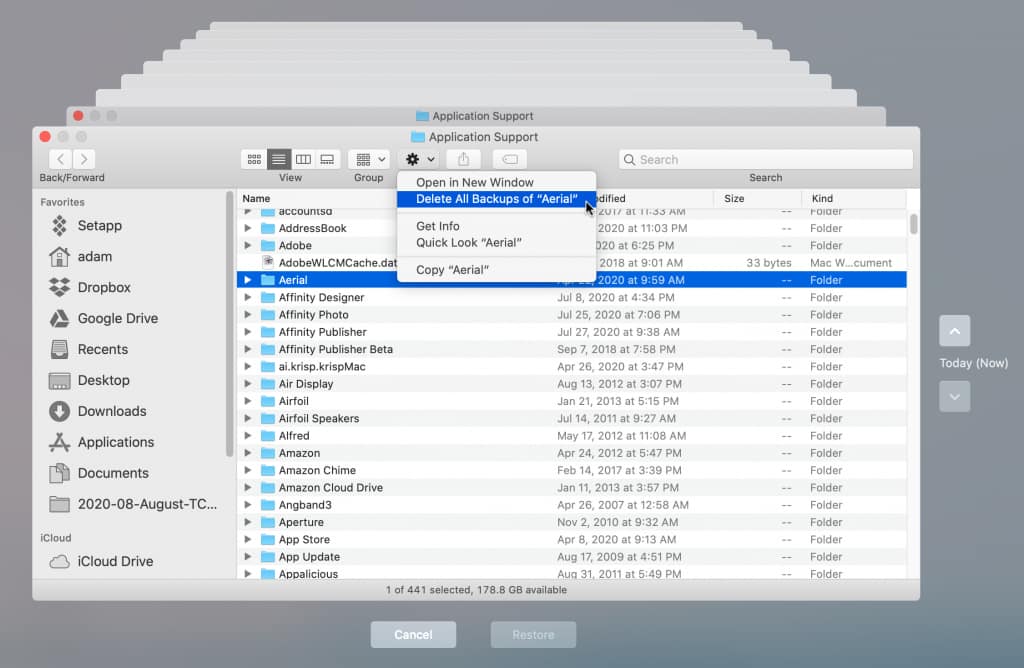Open the Group by dropdown
1024x668 pixels.
tap(368, 159)
